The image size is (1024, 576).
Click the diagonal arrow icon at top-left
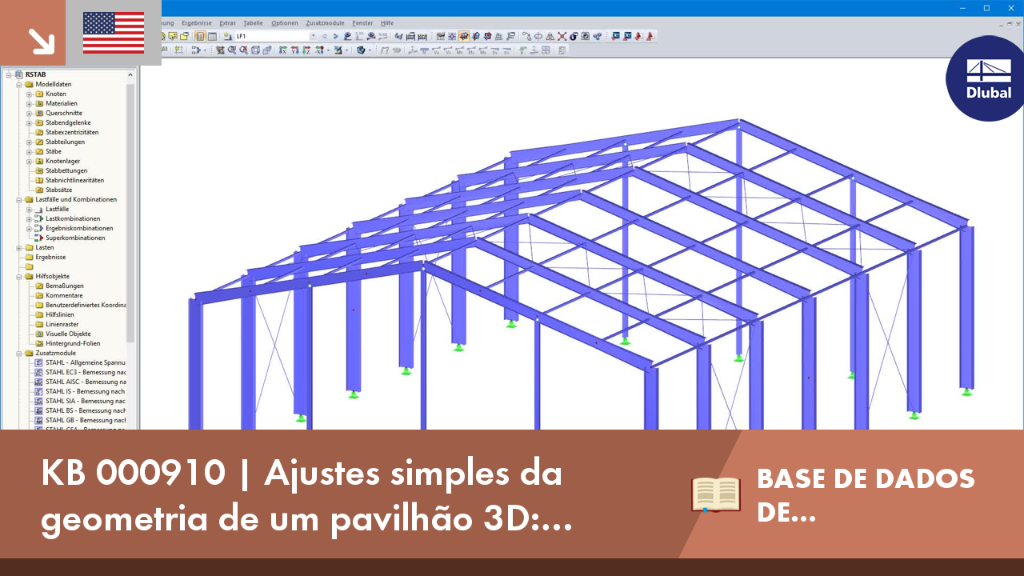point(42,41)
